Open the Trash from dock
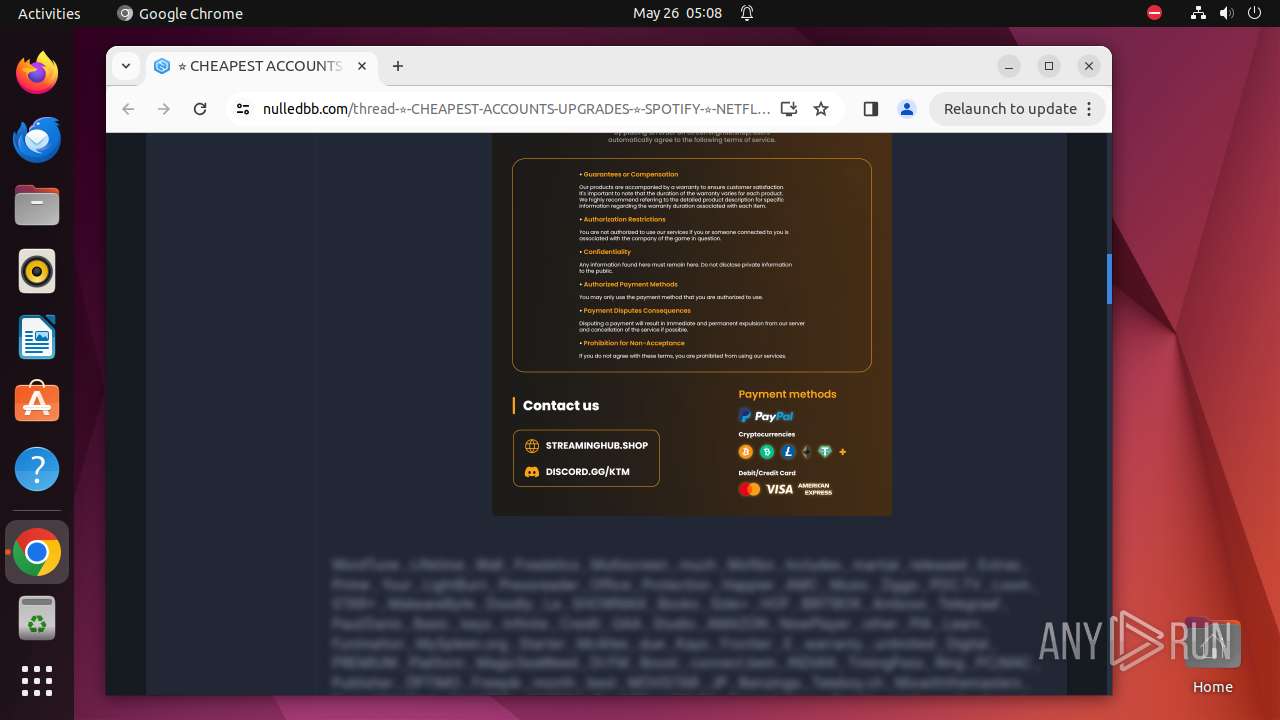Screen dimensions: 1280x720 coord(37,618)
